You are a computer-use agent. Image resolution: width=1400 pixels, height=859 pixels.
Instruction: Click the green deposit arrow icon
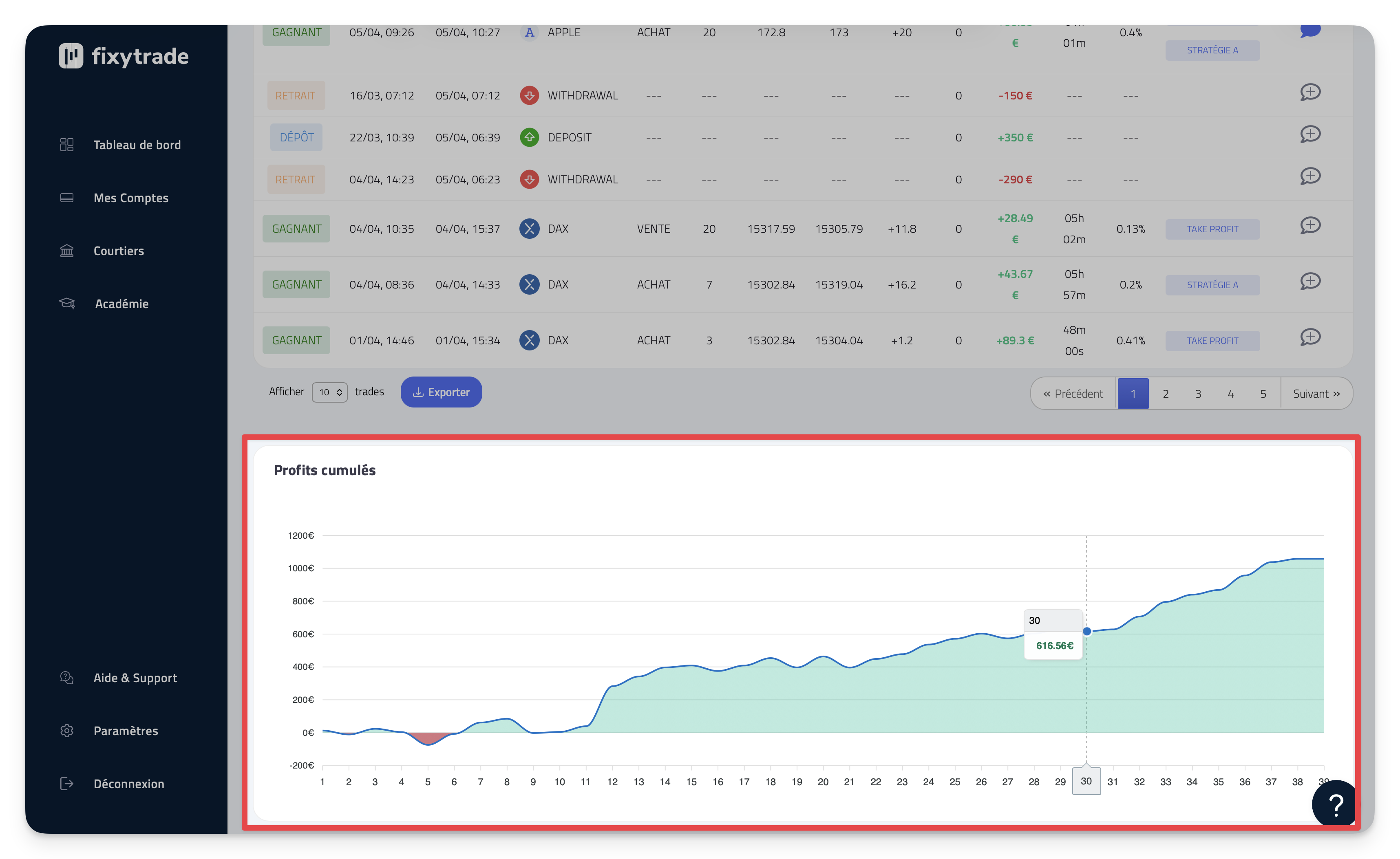tap(529, 137)
